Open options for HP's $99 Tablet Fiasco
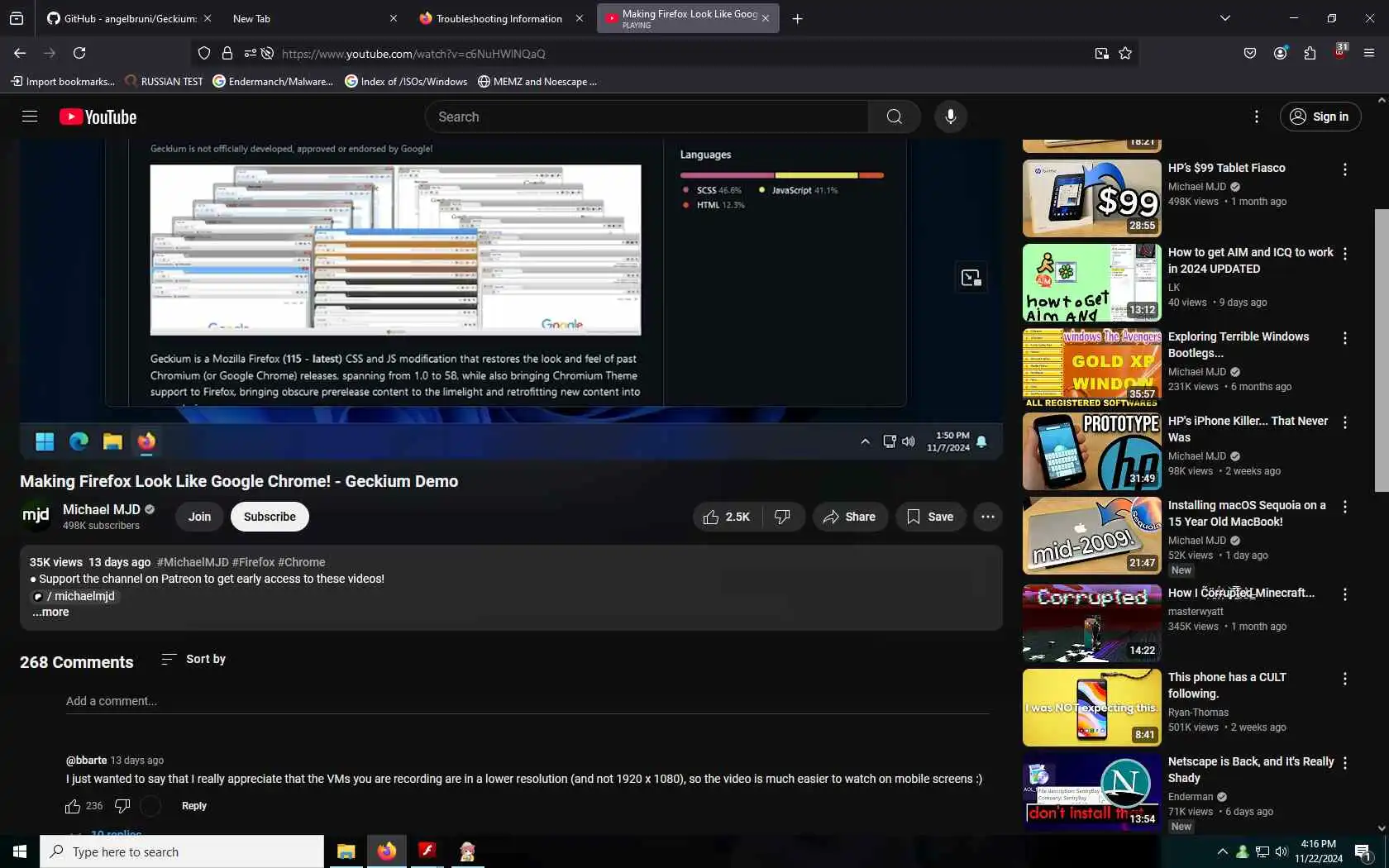The image size is (1389, 868). coord(1344,169)
